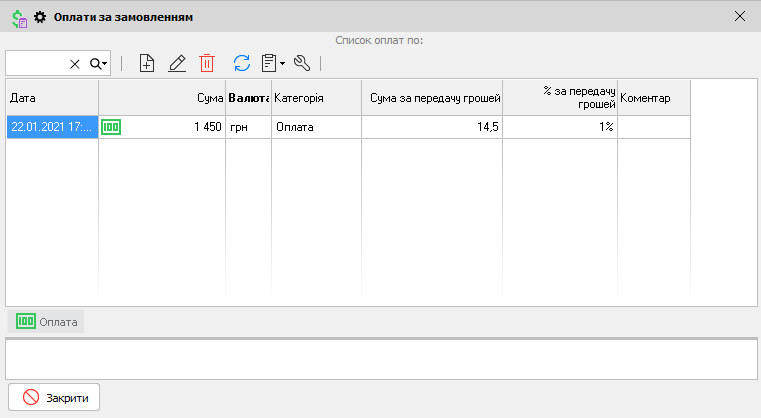Clear the search field with X
Viewport: 761px width, 418px height.
pyautogui.click(x=74, y=63)
